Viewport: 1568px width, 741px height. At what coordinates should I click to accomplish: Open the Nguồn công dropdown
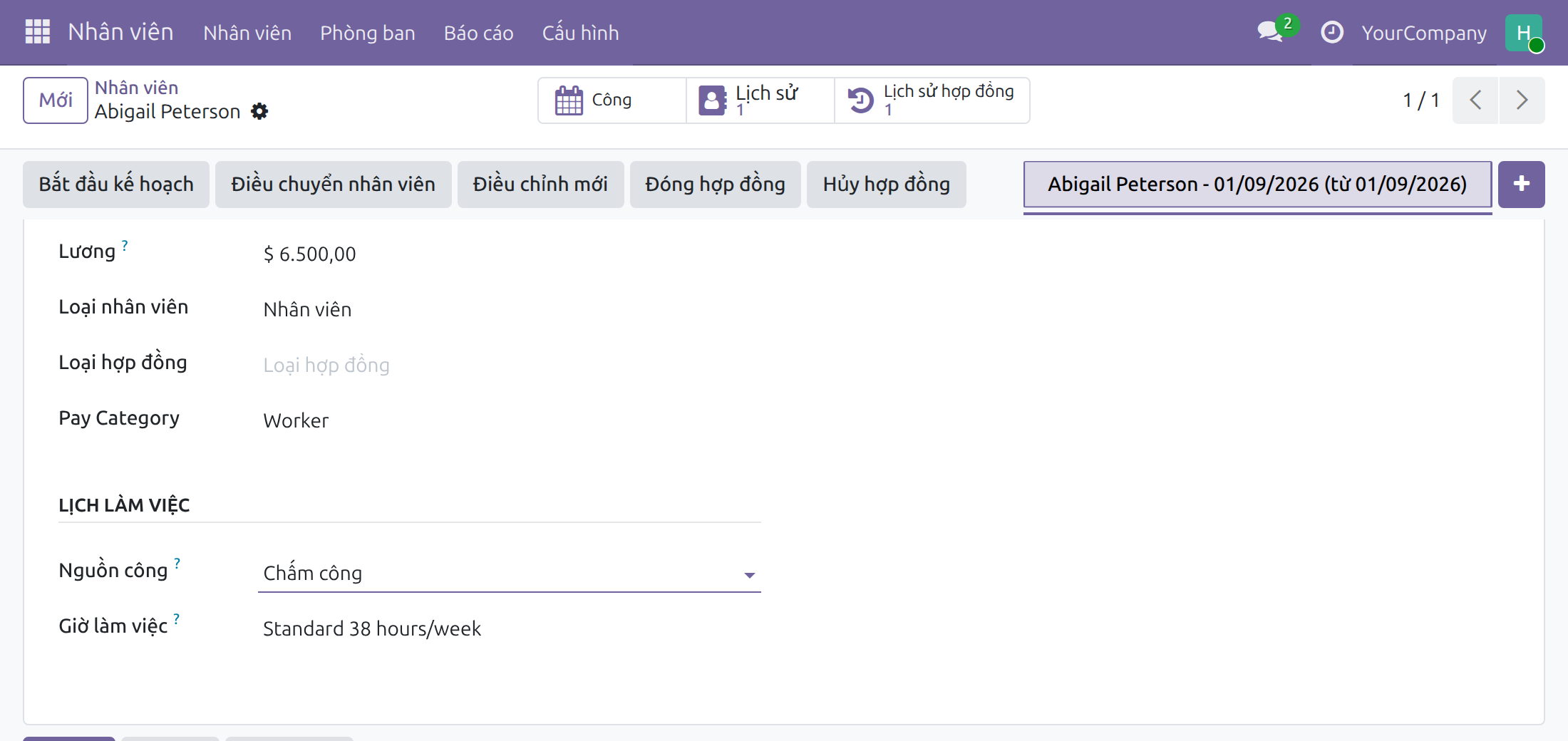coord(509,574)
